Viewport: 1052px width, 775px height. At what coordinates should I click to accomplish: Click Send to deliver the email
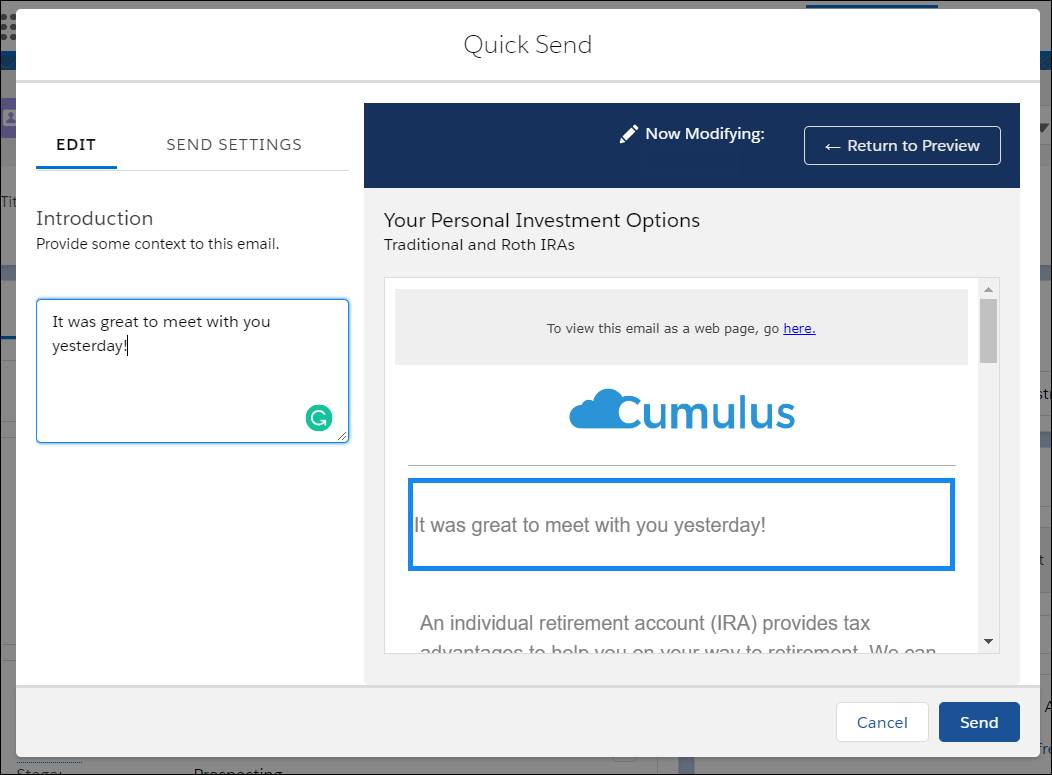[x=978, y=722]
